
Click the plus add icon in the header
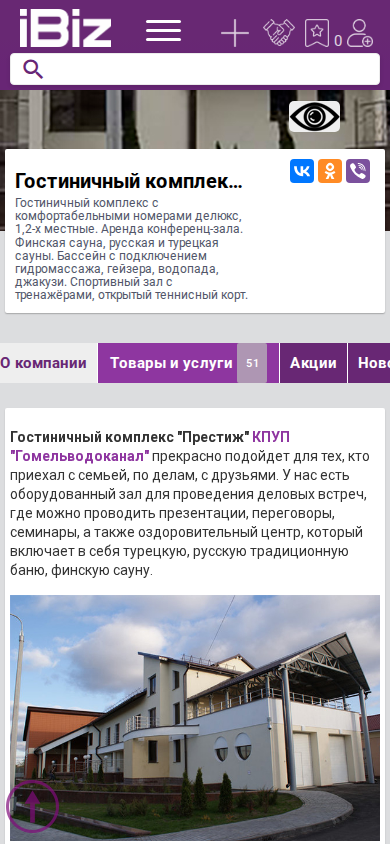pyautogui.click(x=235, y=33)
